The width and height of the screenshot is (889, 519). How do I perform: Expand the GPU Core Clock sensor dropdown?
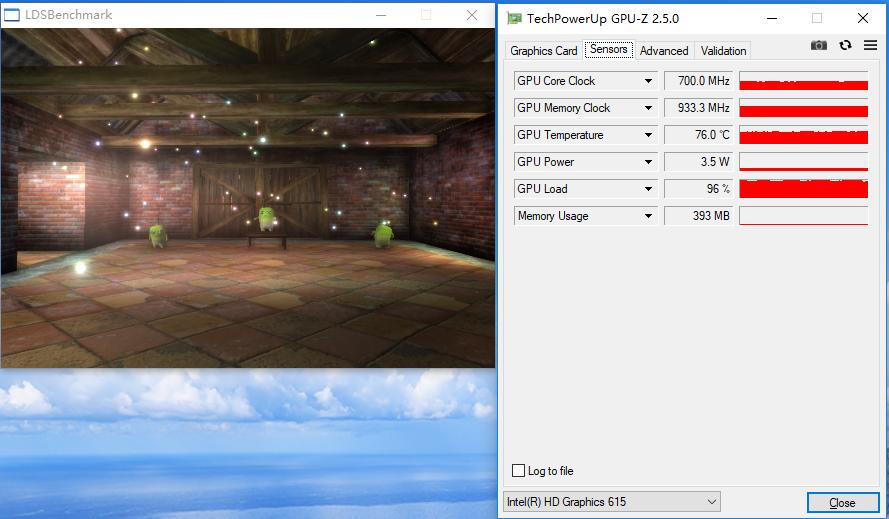coord(648,81)
